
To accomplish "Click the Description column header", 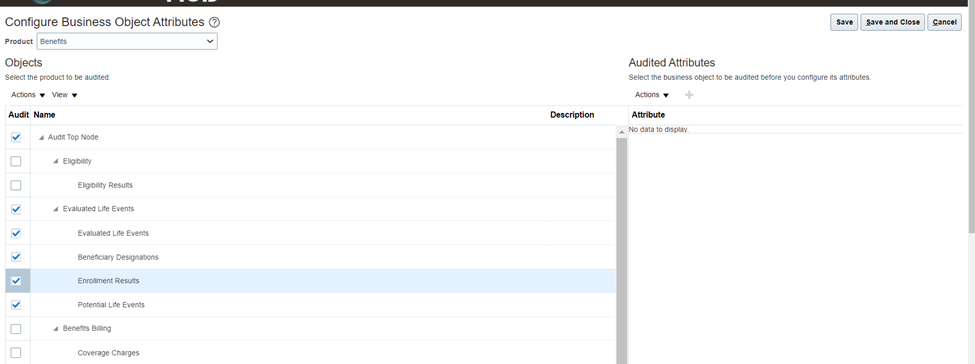I will [x=572, y=115].
